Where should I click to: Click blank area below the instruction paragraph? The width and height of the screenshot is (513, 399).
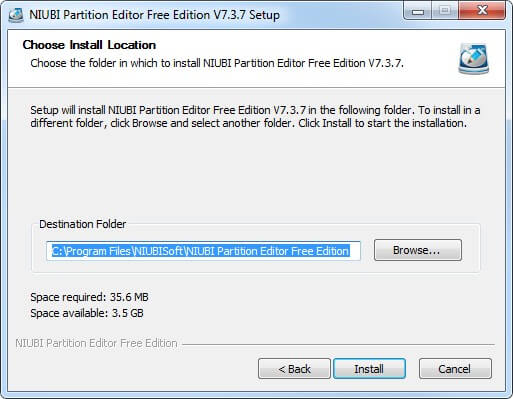(255, 173)
